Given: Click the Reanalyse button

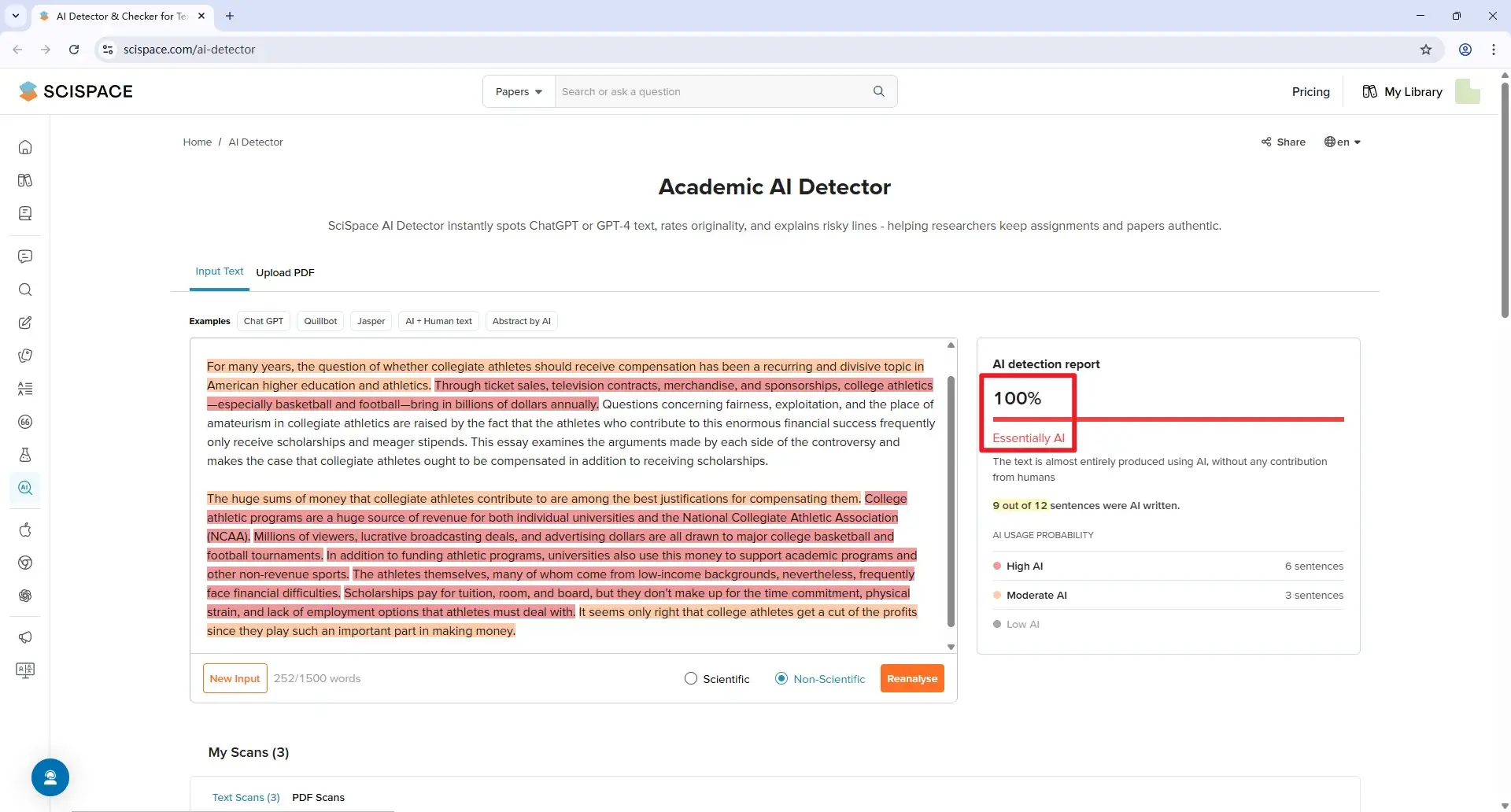Looking at the screenshot, I should (x=912, y=678).
